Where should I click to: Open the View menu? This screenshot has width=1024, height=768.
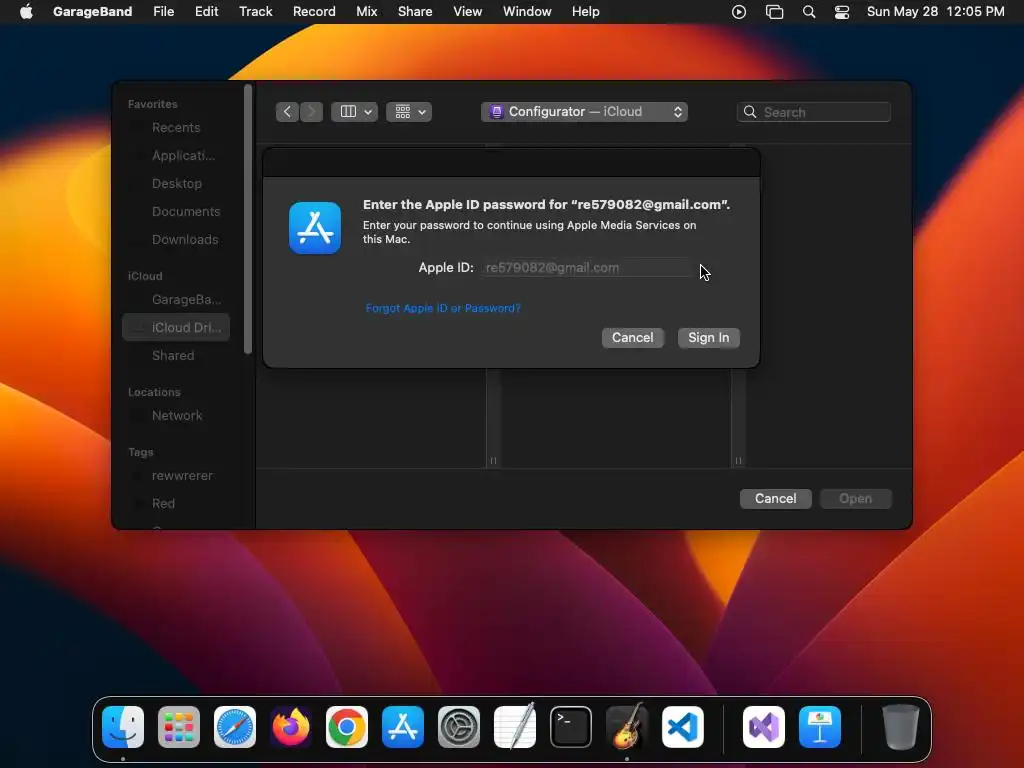468,11
